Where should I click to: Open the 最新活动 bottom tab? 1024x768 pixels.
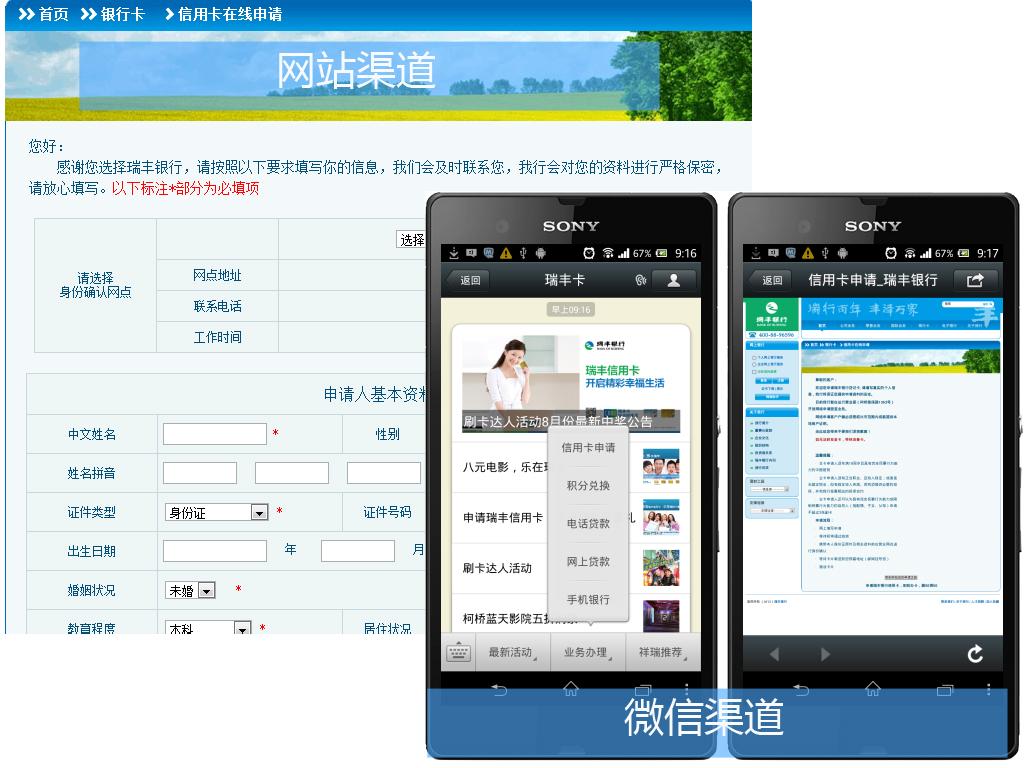[513, 652]
